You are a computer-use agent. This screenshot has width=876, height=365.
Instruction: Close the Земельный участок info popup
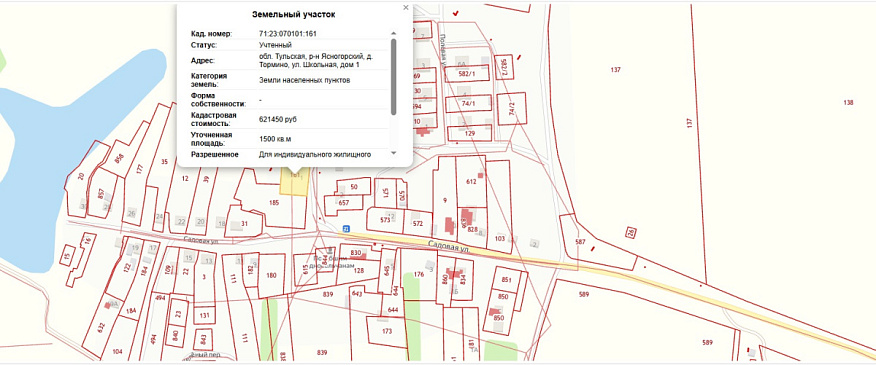pyautogui.click(x=406, y=8)
